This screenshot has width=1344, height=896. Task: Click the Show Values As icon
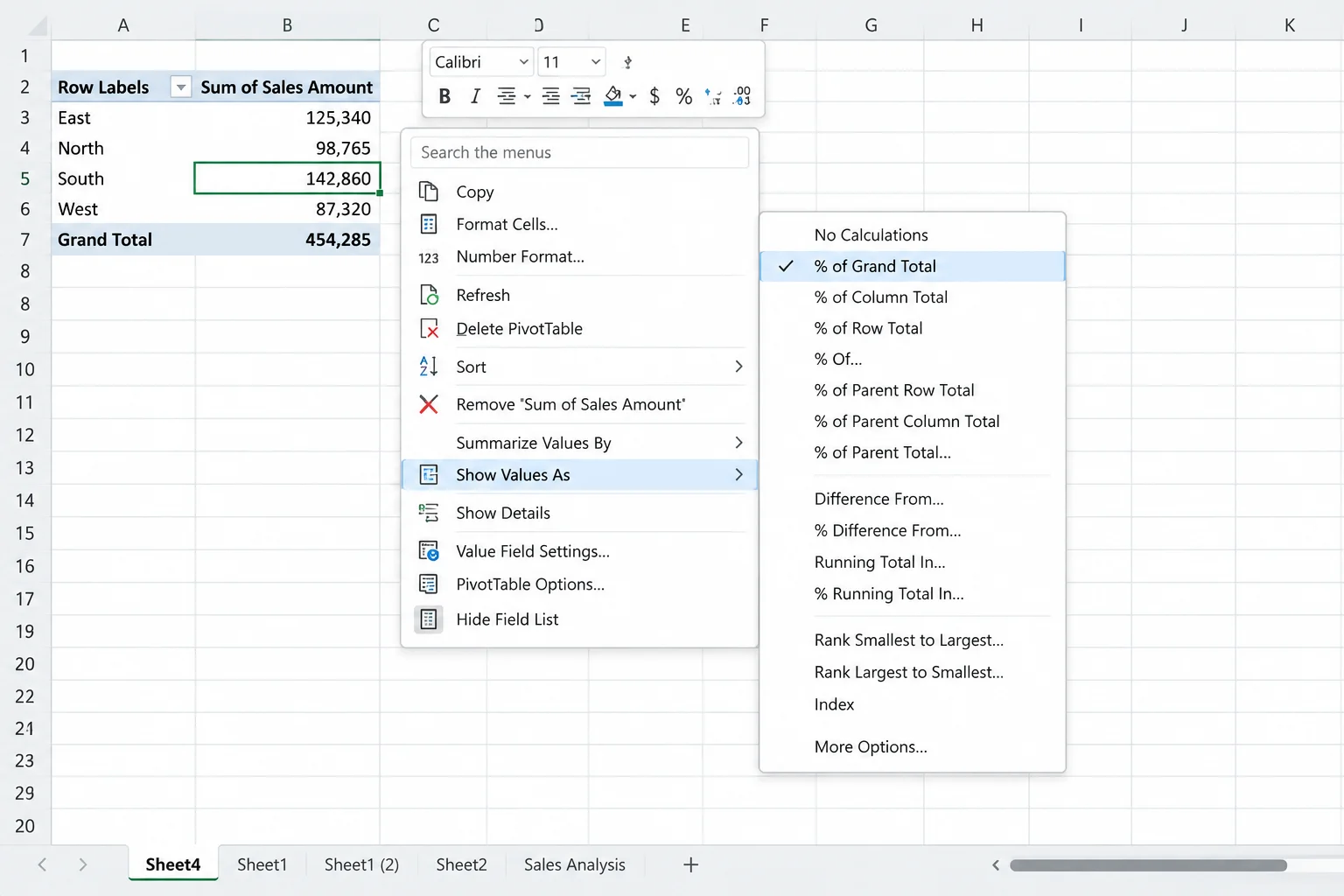tap(429, 475)
